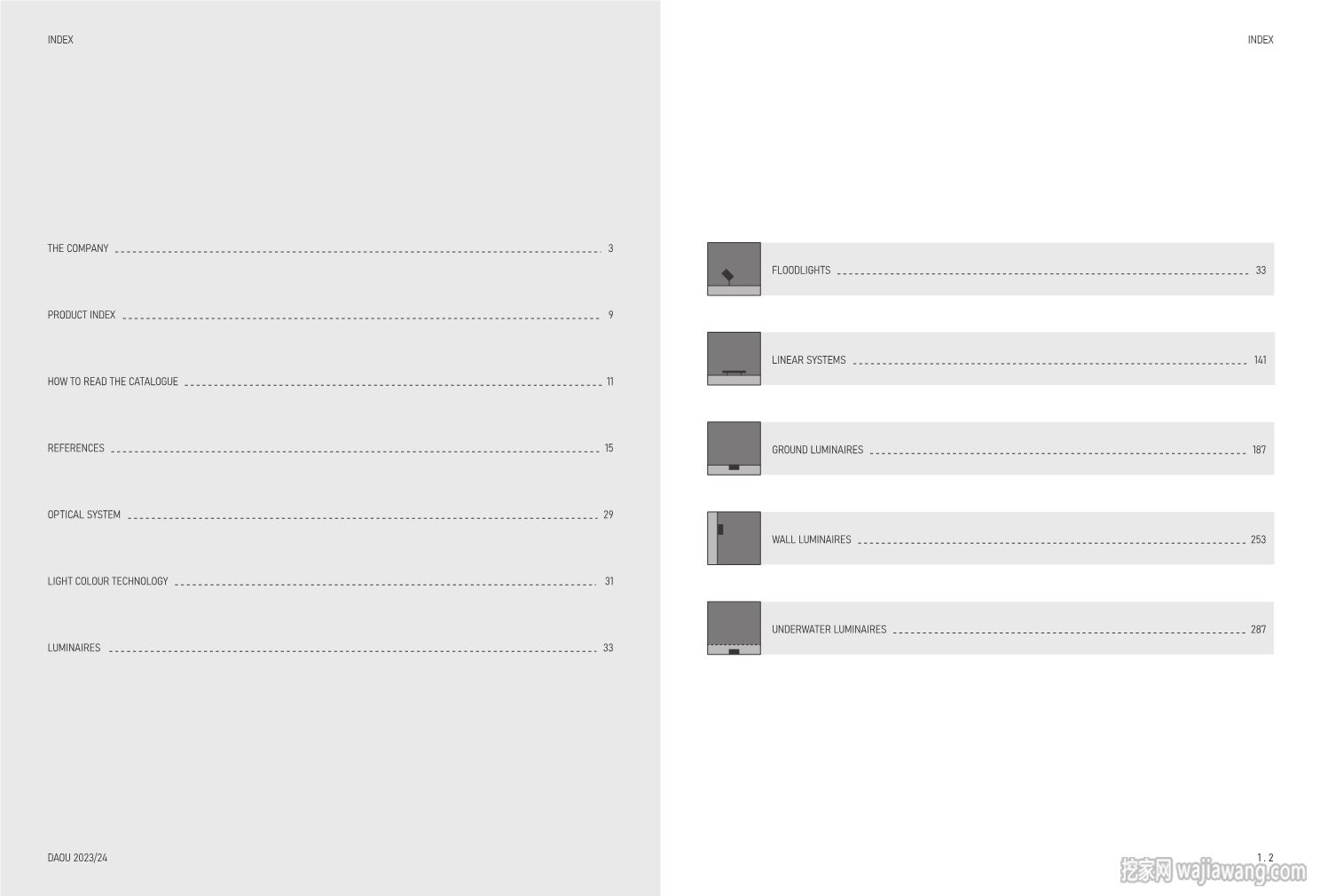Click the Wall Luminaires category icon

[x=734, y=538]
